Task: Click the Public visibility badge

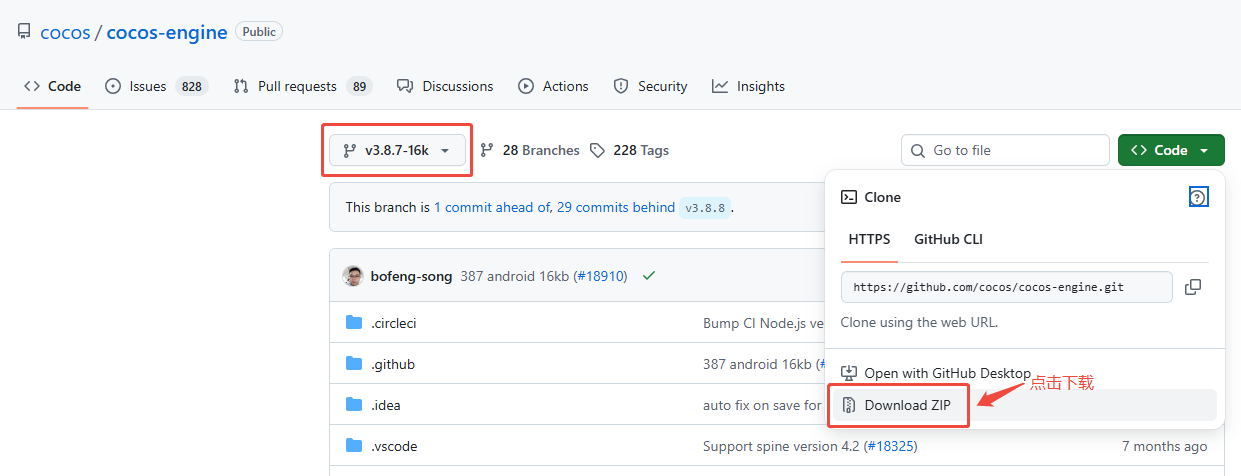Action: coord(259,32)
